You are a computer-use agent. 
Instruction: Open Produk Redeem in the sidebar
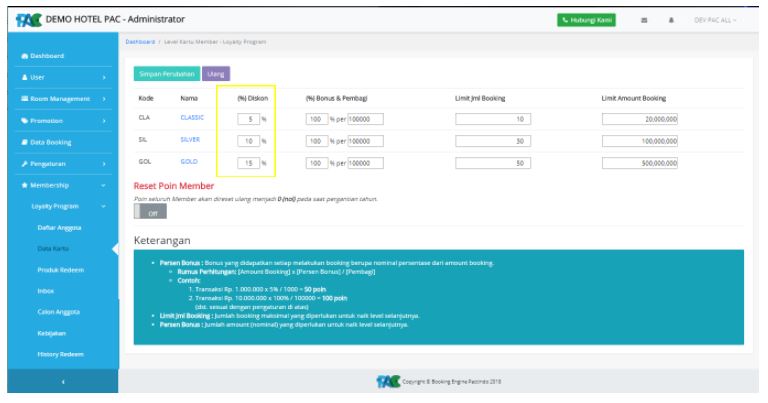click(61, 270)
